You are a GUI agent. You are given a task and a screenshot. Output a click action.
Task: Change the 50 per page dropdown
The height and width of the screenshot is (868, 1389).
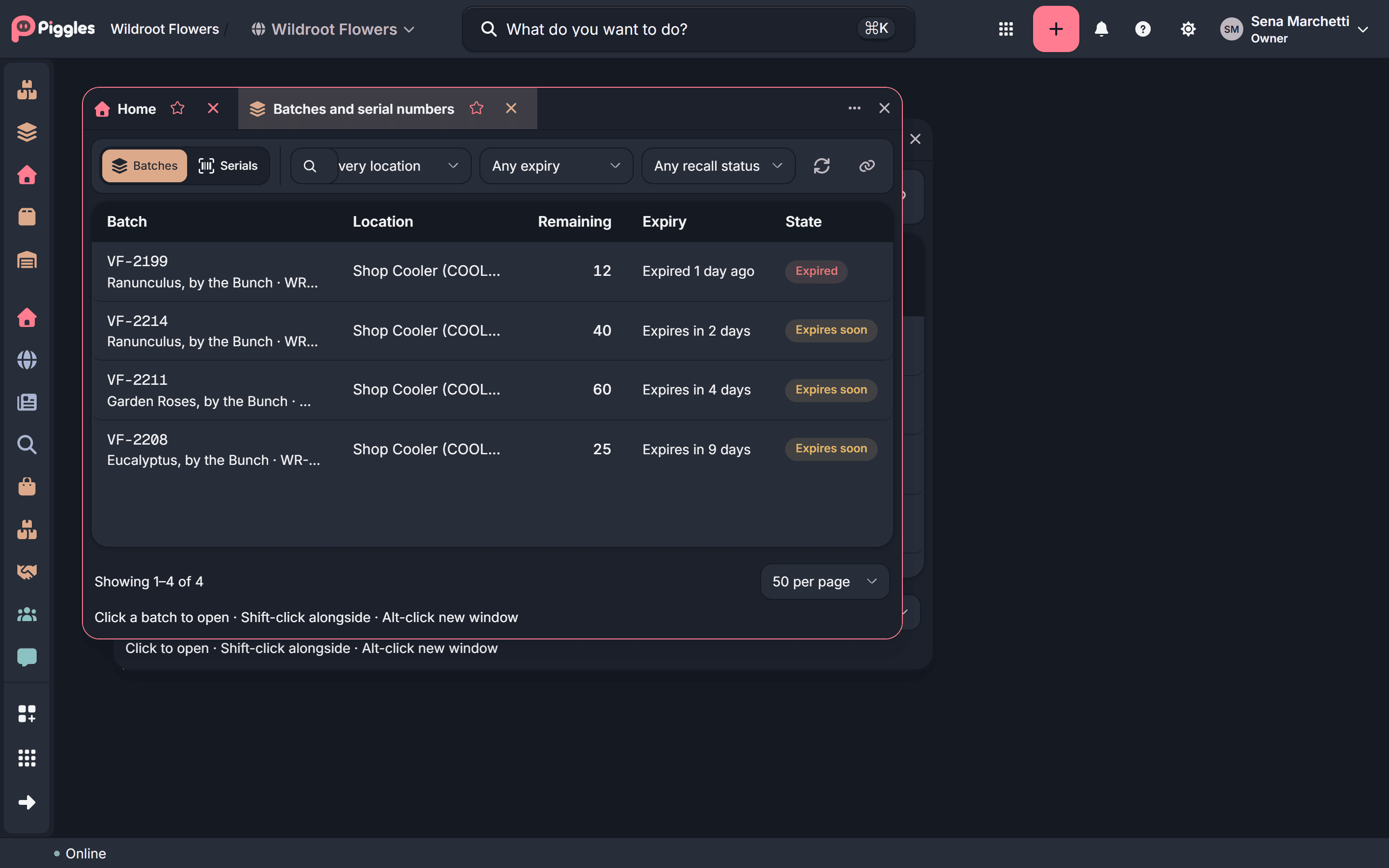click(x=824, y=582)
